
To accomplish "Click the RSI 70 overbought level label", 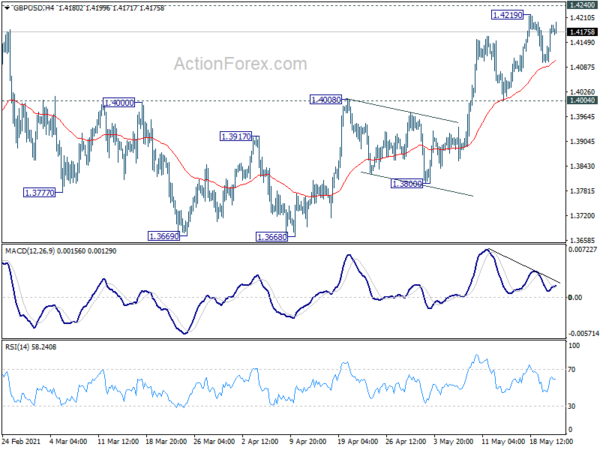I will tap(571, 370).
